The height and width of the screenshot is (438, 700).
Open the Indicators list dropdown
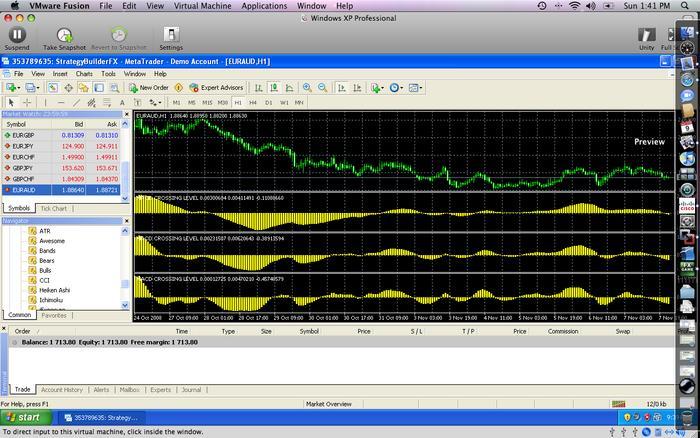click(377, 88)
